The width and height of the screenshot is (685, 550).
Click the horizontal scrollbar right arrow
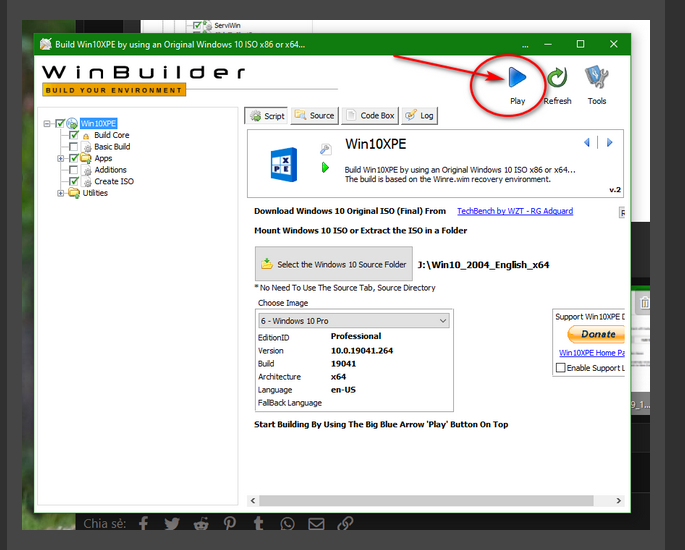click(x=619, y=501)
